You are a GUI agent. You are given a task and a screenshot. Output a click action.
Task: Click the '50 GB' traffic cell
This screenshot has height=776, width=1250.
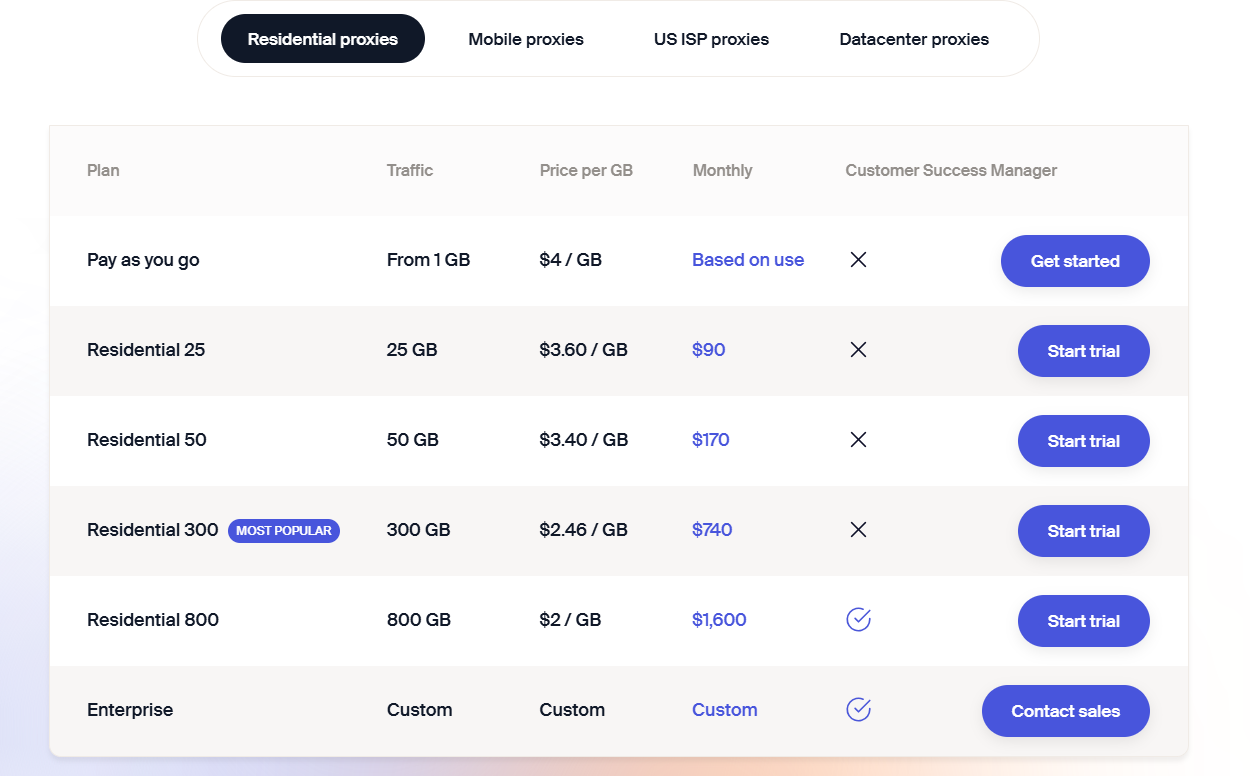pyautogui.click(x=413, y=440)
